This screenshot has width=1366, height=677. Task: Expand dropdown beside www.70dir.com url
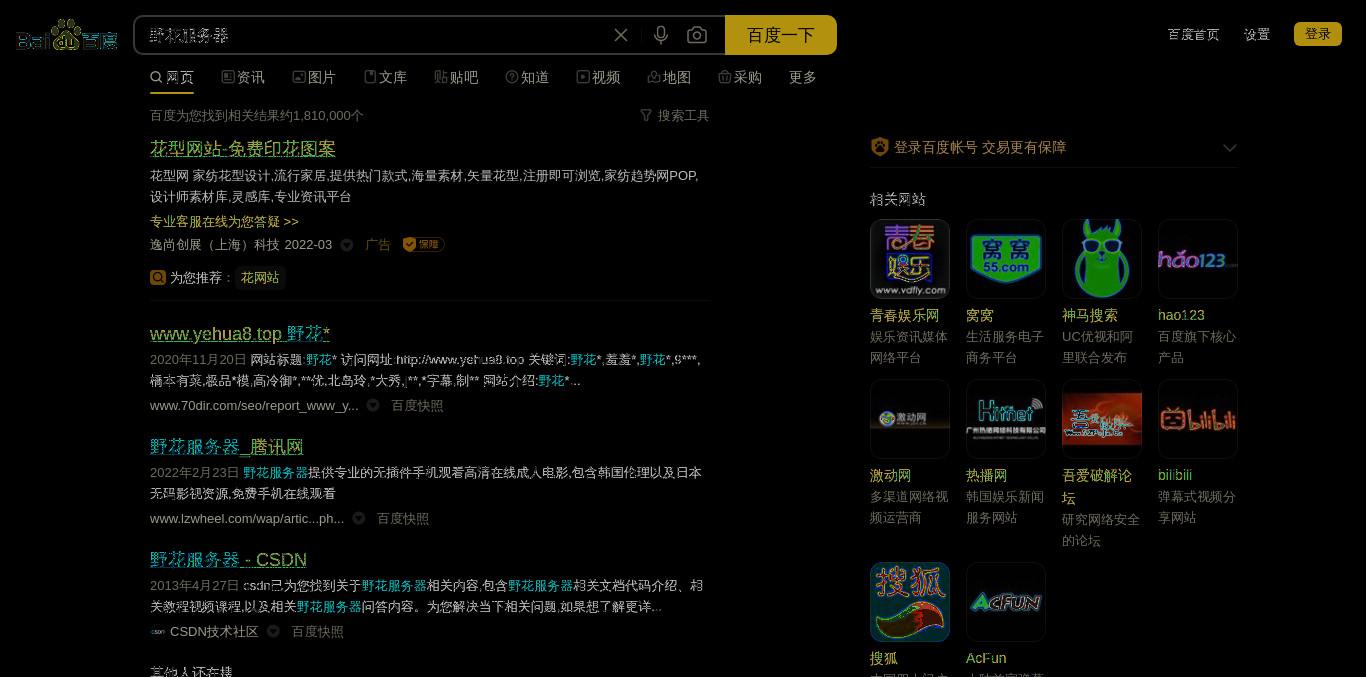(373, 405)
